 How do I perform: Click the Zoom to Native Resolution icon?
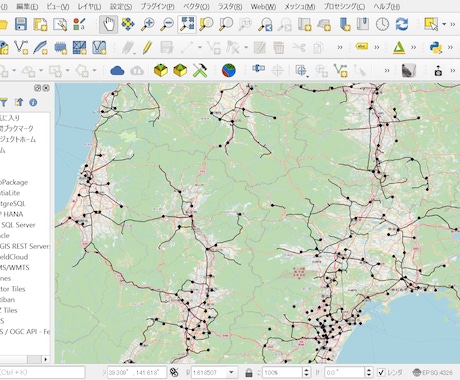click(245, 25)
